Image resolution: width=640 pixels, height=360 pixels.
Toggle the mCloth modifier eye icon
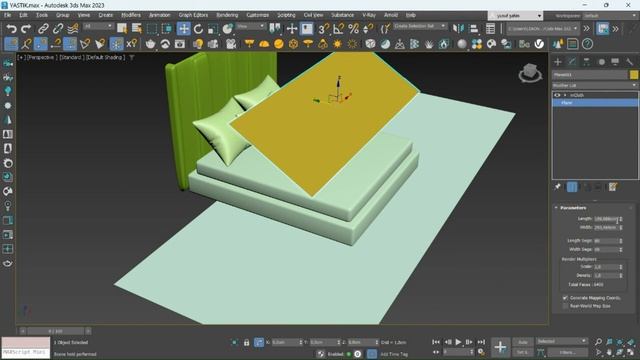(557, 95)
